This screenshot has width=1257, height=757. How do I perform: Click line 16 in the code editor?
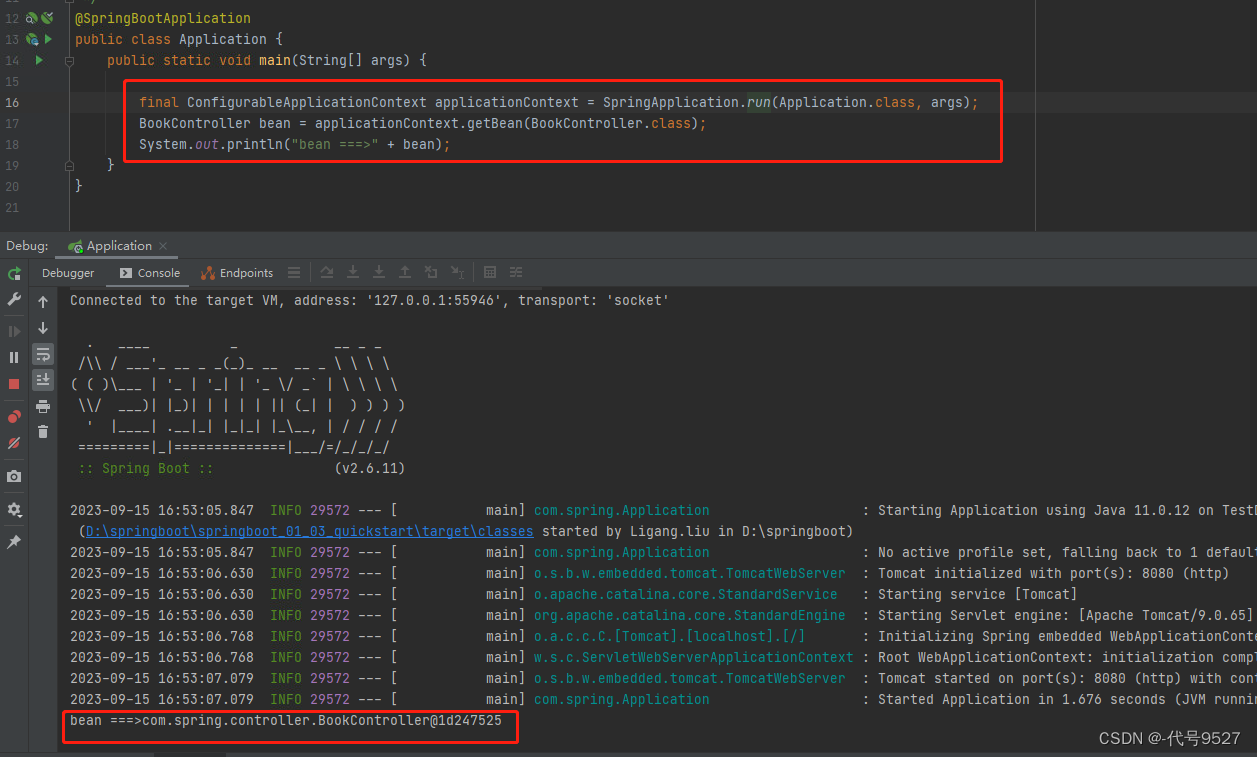coord(500,103)
